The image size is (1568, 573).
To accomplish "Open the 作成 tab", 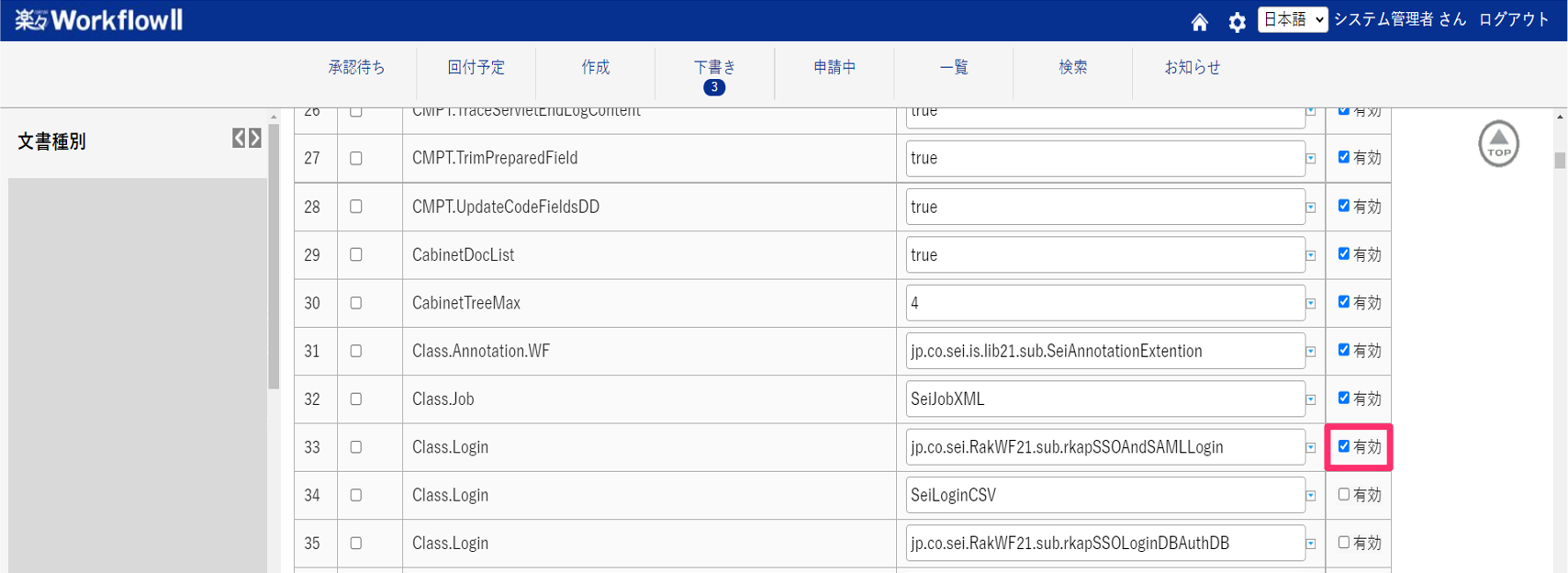I will coord(595,67).
